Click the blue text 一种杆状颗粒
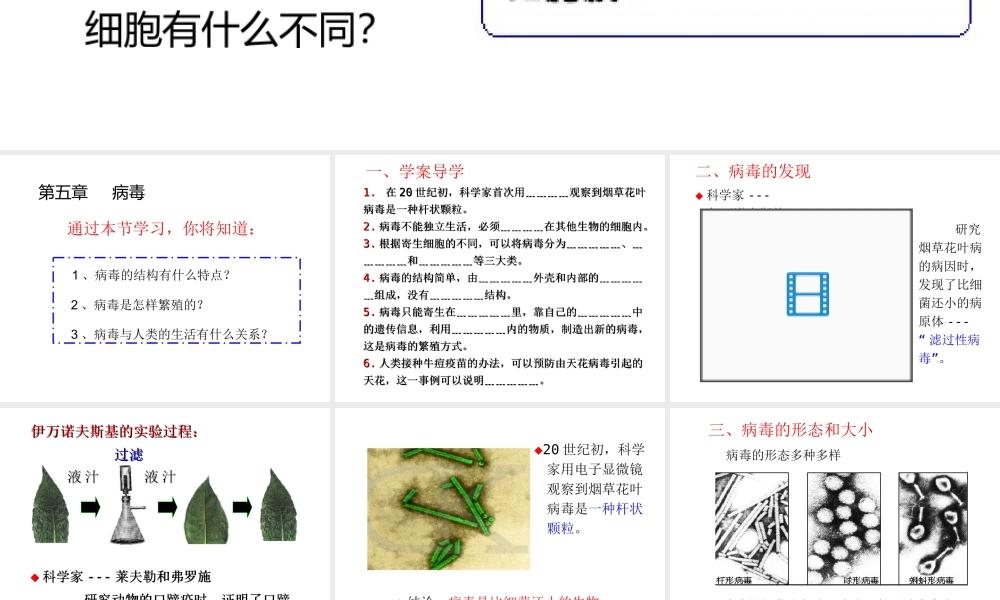Screen dimensions: 1000x600 (x=594, y=518)
